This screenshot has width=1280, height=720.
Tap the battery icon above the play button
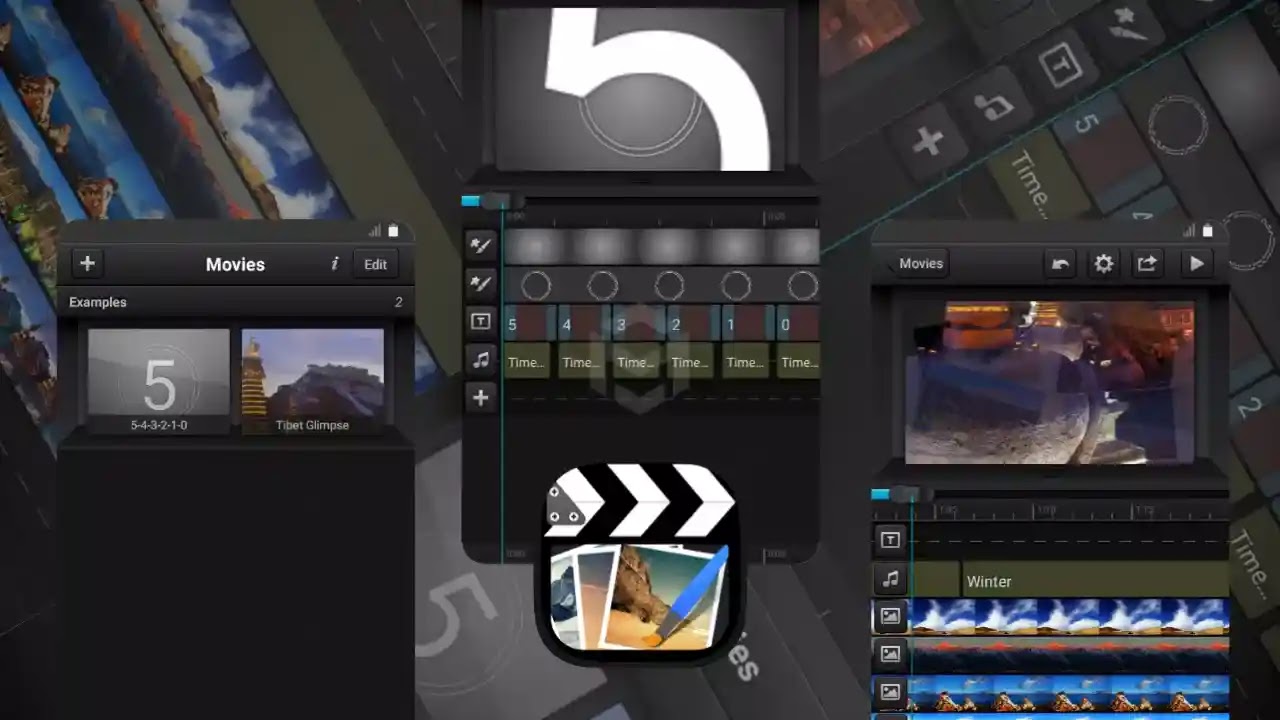click(x=1207, y=230)
